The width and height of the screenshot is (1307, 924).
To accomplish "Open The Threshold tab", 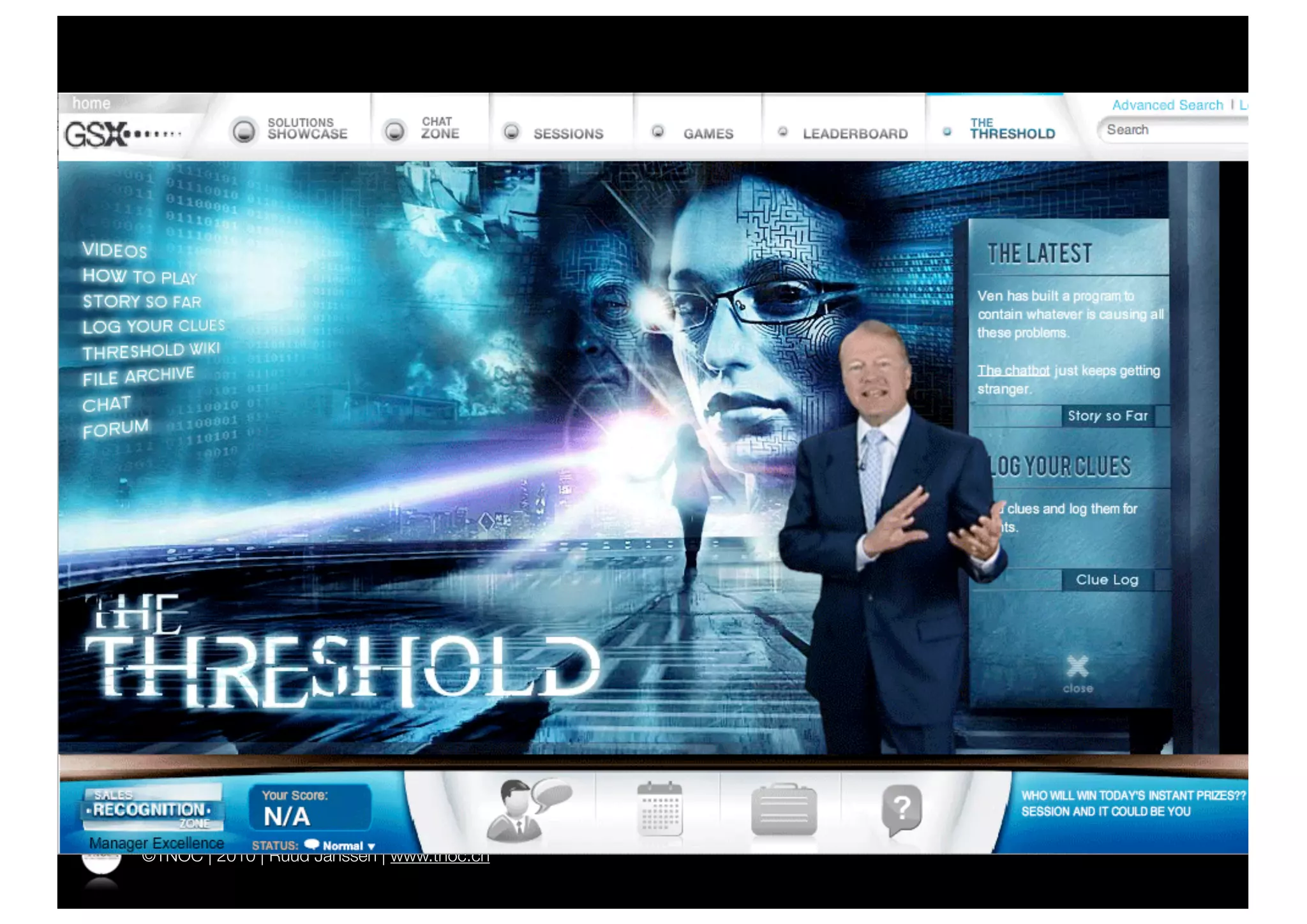I will click(x=1012, y=129).
